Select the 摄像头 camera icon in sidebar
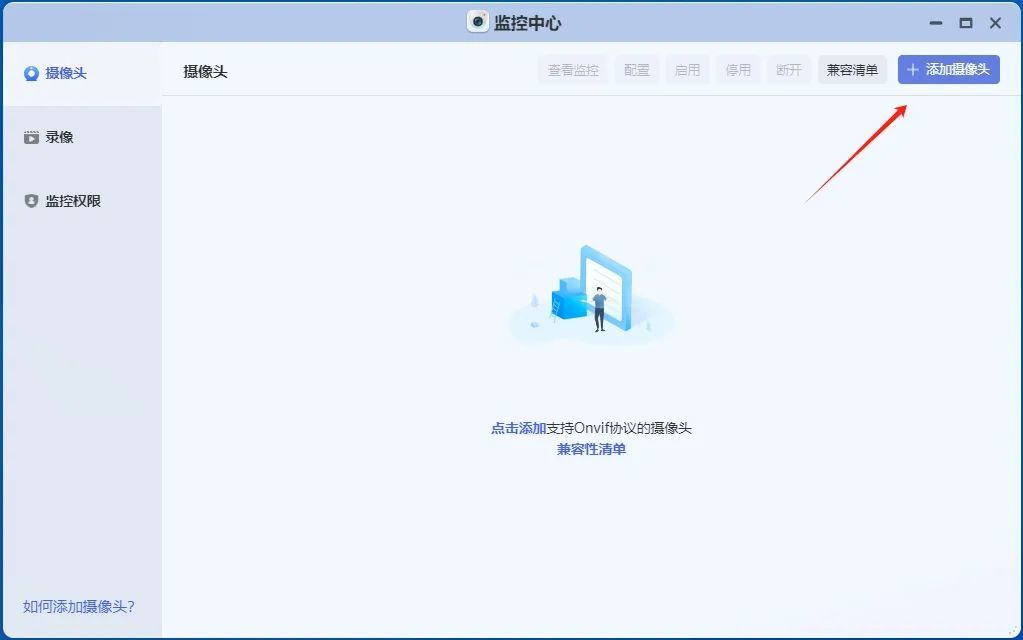 (x=31, y=73)
